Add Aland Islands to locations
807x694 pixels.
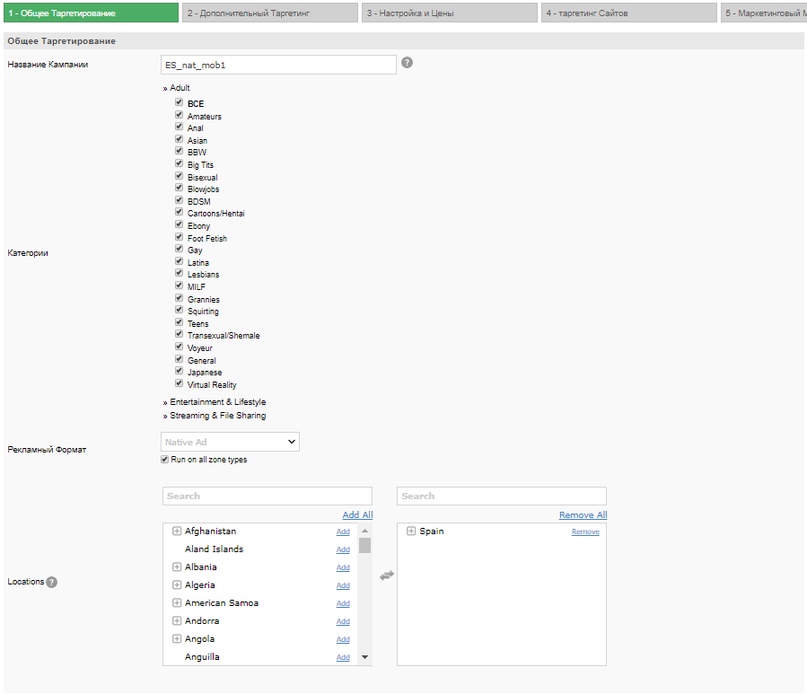(x=343, y=550)
